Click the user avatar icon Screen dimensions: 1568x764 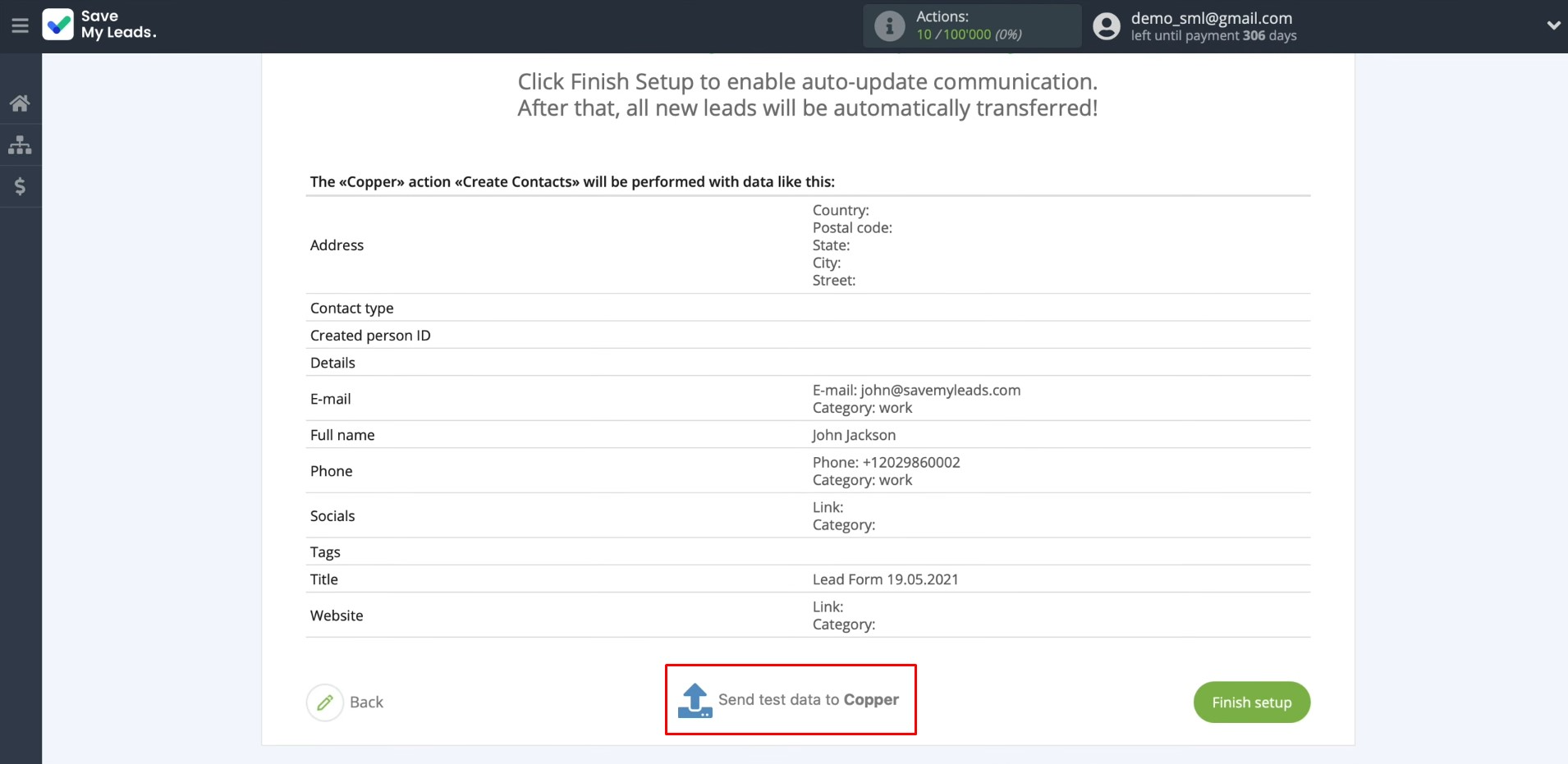click(x=1106, y=26)
